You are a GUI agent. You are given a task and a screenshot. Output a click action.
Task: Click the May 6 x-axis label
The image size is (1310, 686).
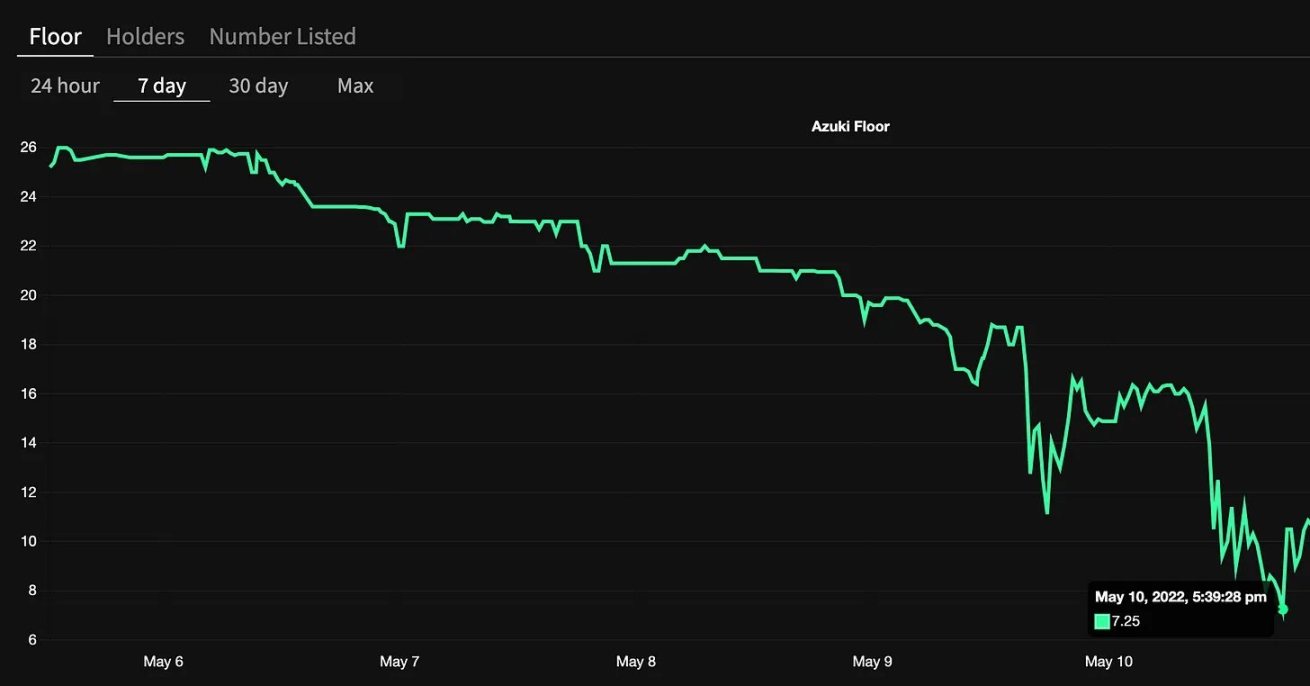[x=163, y=661]
